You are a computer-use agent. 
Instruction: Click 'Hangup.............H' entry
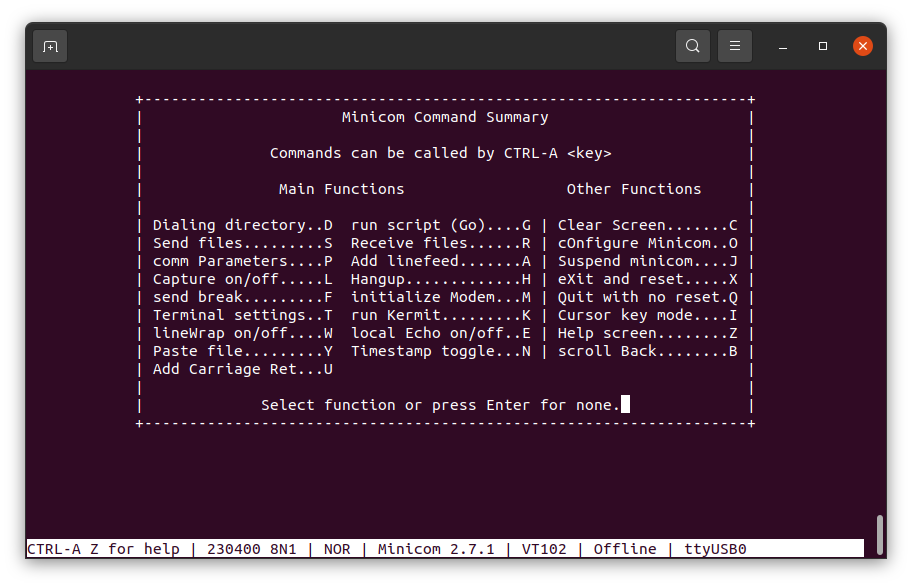point(441,279)
